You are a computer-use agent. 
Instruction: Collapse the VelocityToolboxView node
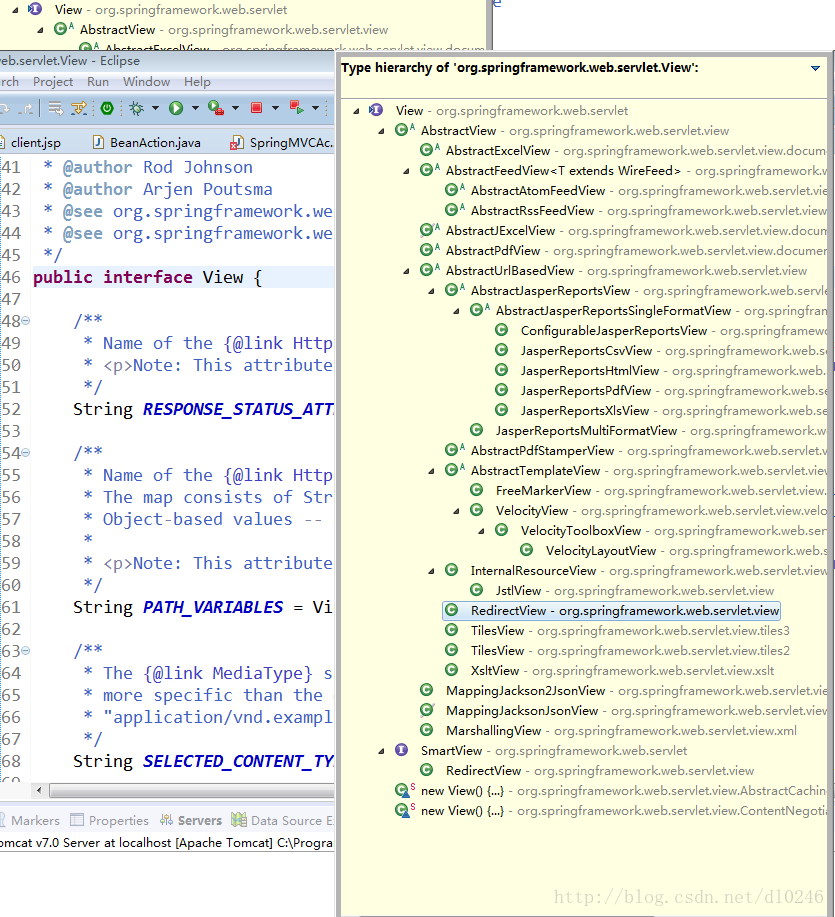pos(482,531)
